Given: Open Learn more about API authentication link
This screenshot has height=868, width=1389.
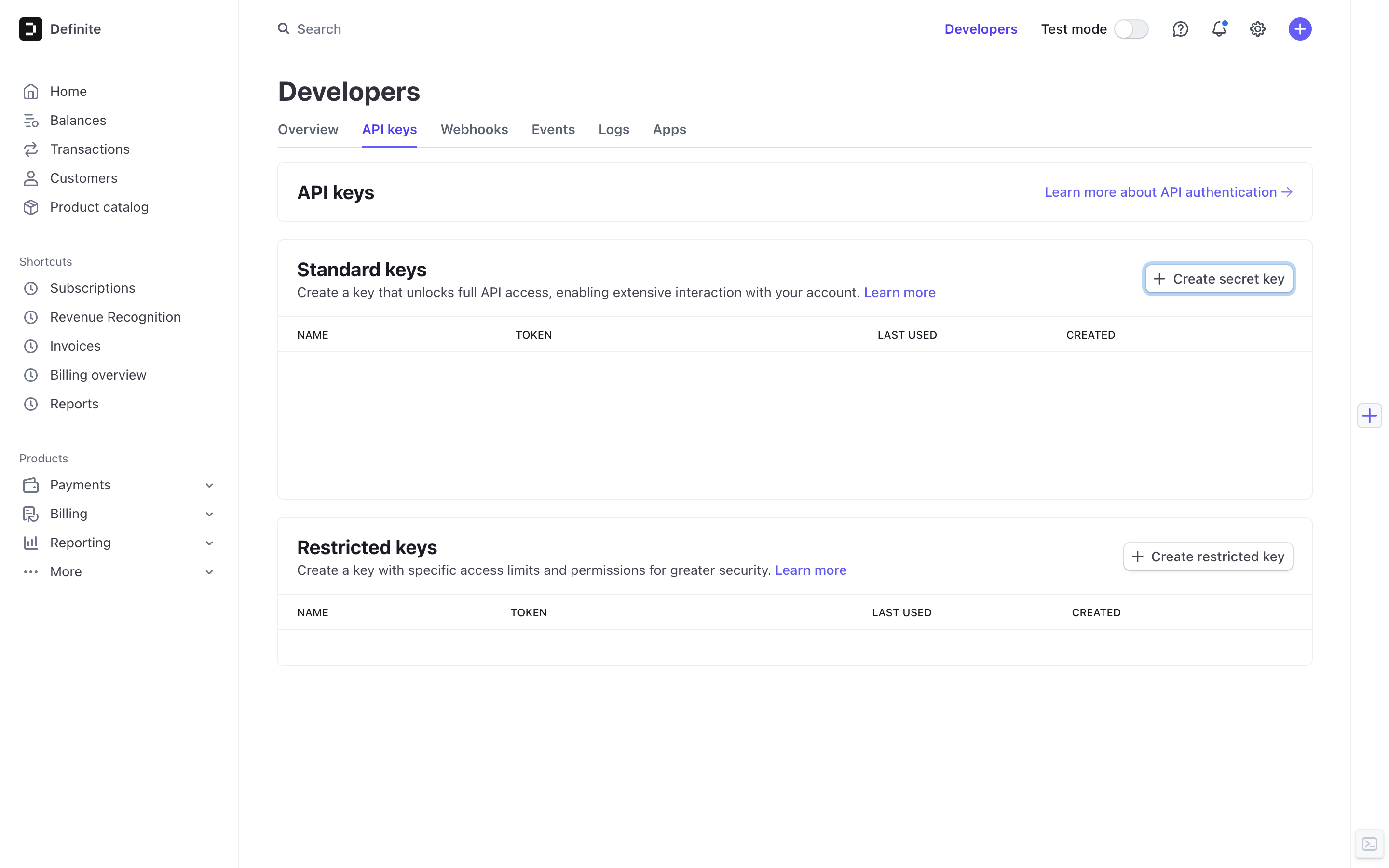Looking at the screenshot, I should point(1168,192).
